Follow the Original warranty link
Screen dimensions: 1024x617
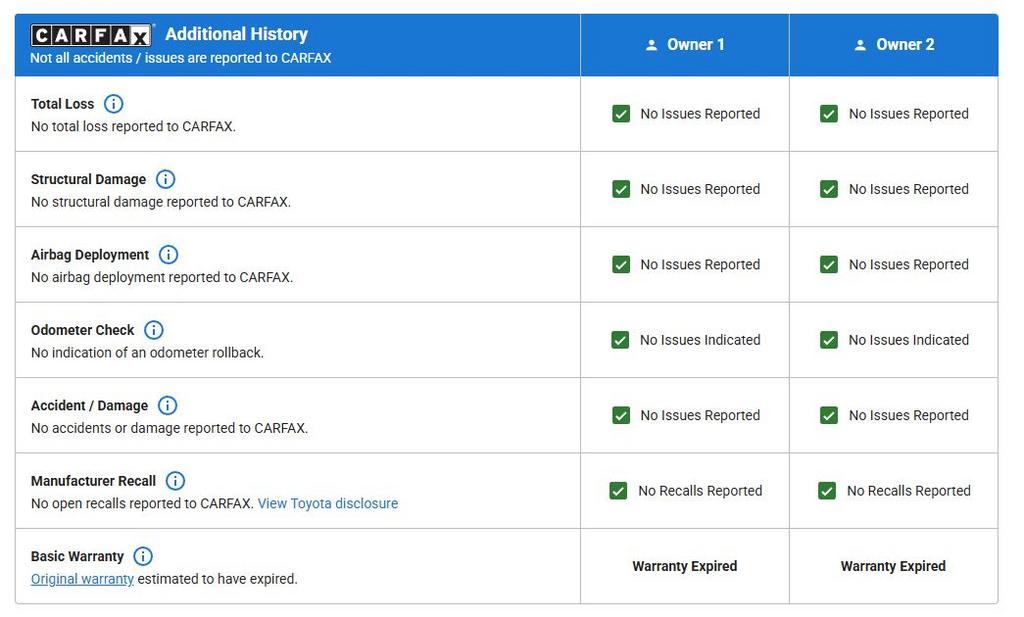point(82,579)
